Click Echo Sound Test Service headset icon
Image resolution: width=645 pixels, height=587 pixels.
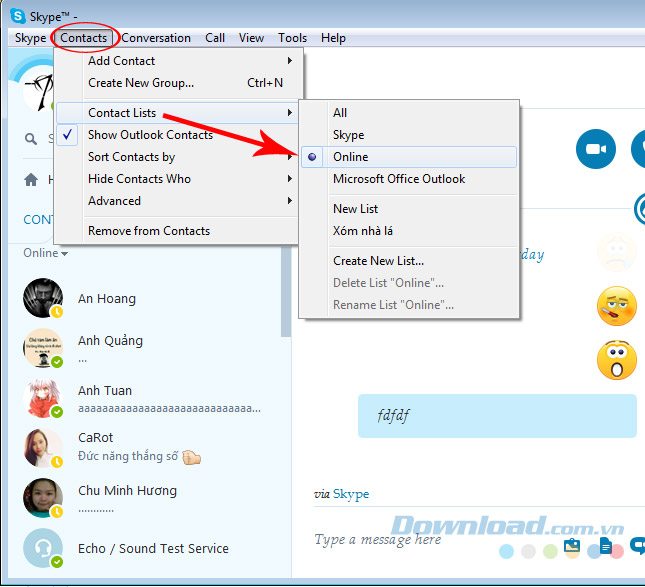click(x=43, y=548)
